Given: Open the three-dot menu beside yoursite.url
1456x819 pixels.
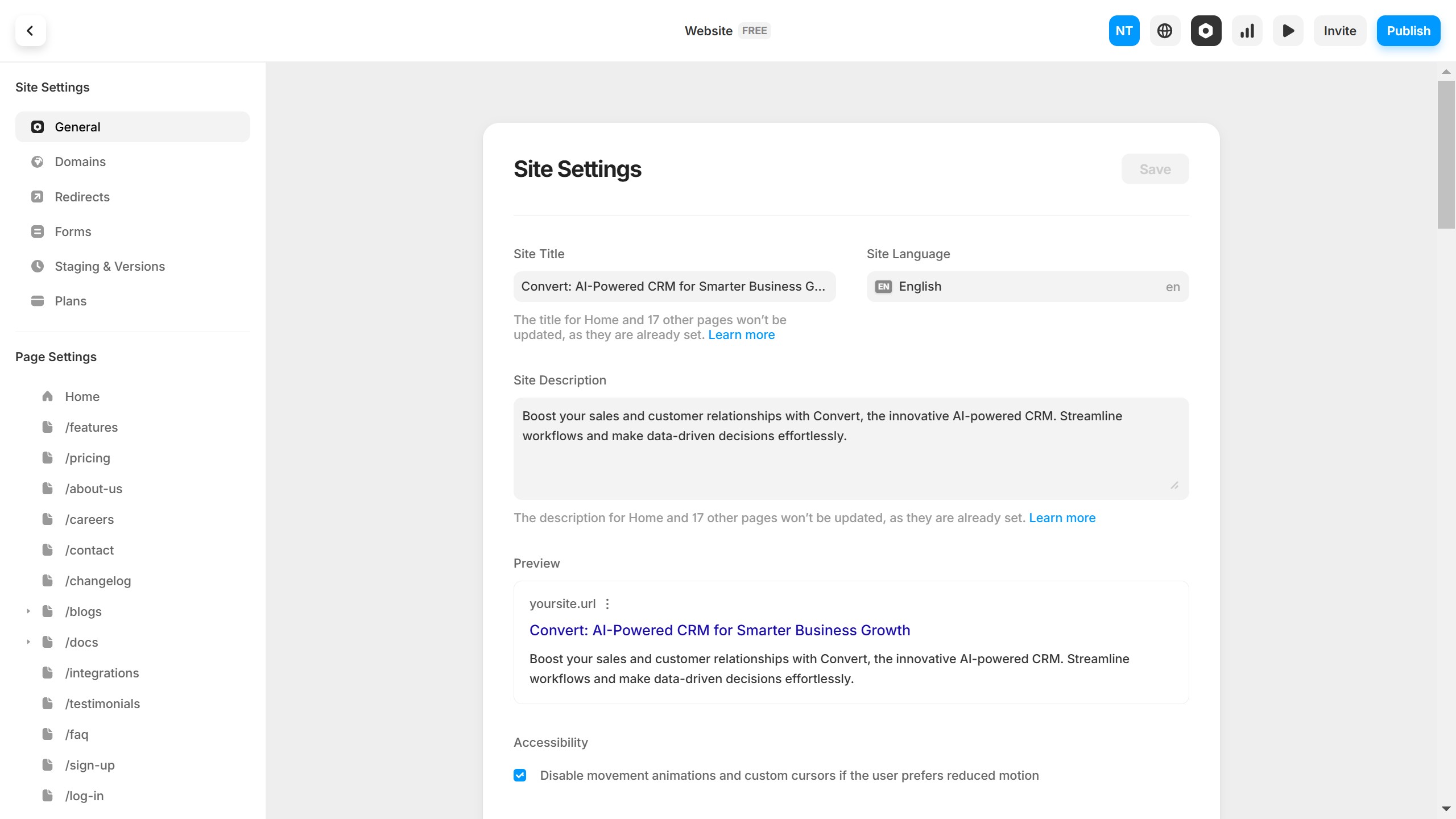Looking at the screenshot, I should pos(607,603).
